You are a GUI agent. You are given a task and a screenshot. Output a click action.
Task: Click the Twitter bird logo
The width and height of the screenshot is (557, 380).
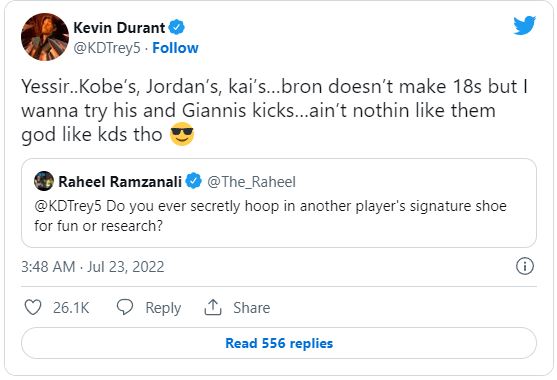524,25
